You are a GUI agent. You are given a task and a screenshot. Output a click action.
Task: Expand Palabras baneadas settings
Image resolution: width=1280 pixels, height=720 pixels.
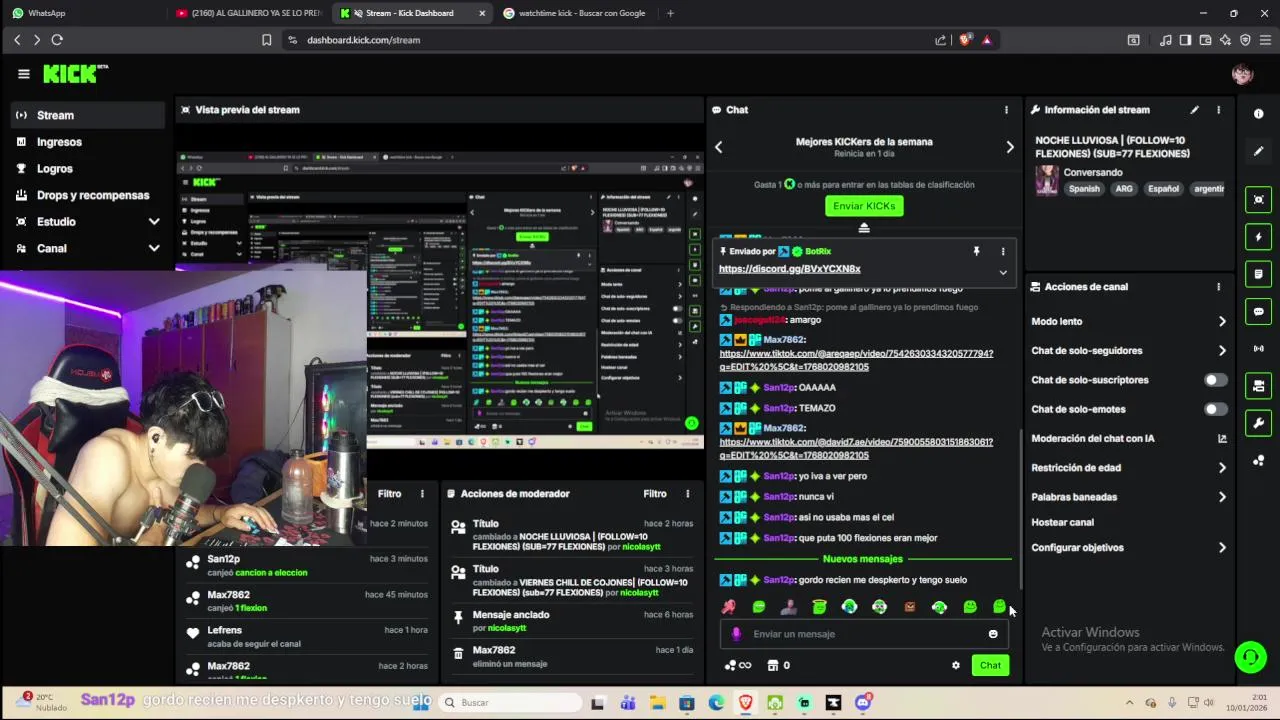tap(1128, 497)
